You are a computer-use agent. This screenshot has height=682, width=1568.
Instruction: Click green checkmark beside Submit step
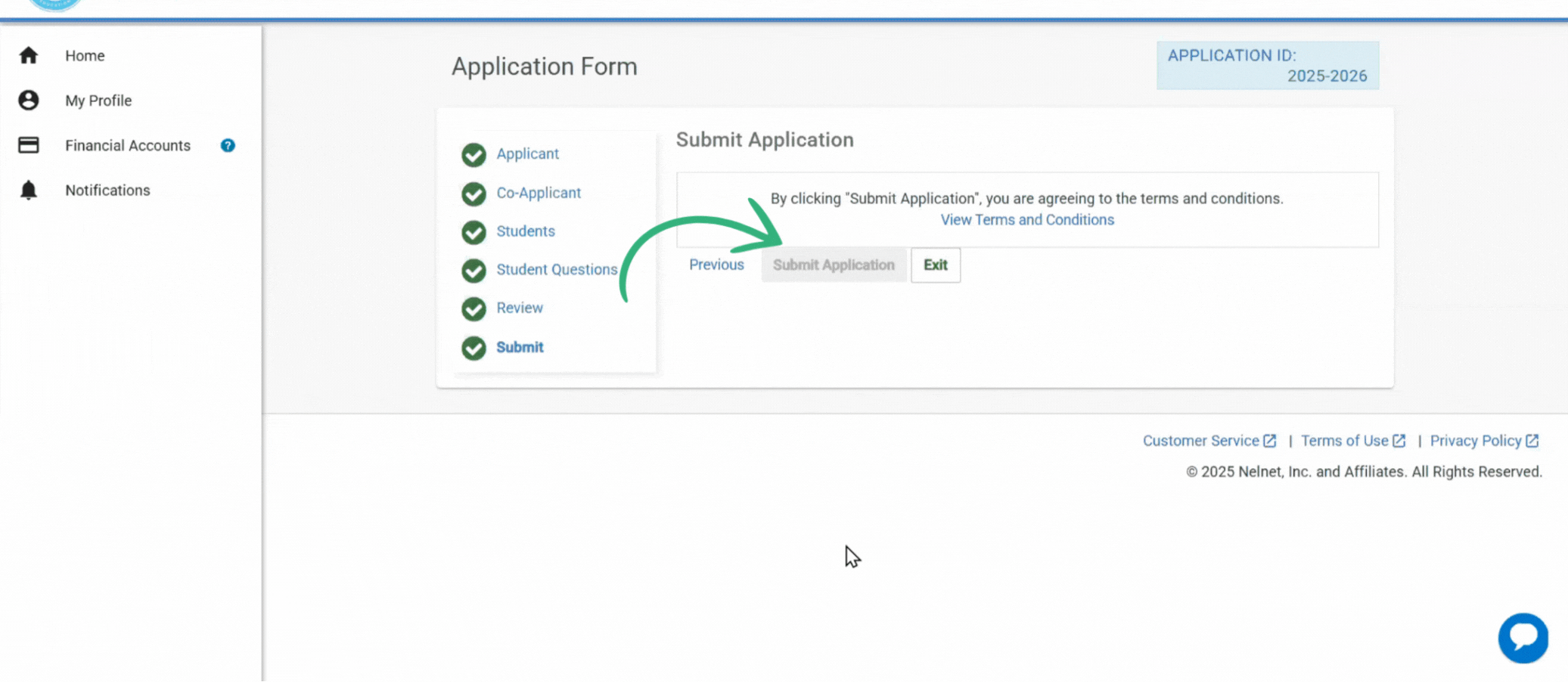(474, 348)
